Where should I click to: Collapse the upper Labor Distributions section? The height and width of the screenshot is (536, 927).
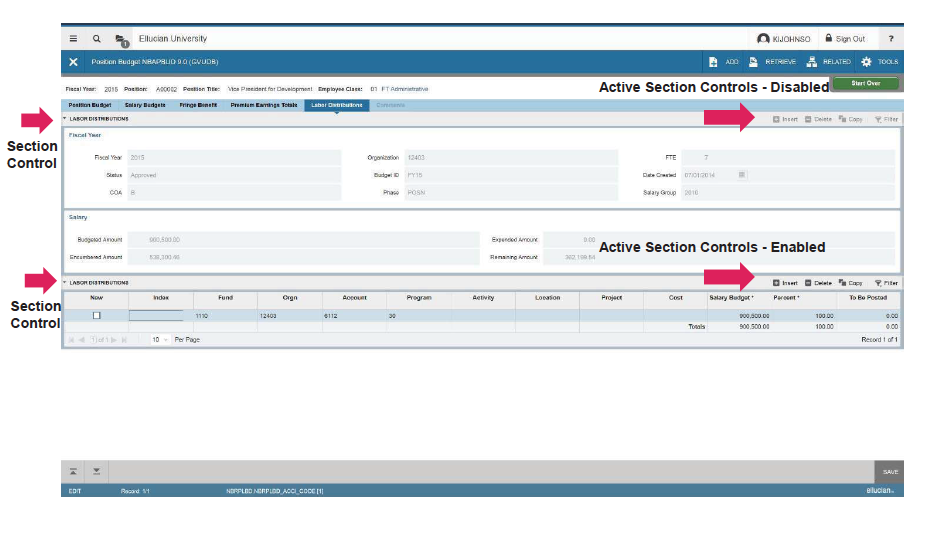(66, 119)
